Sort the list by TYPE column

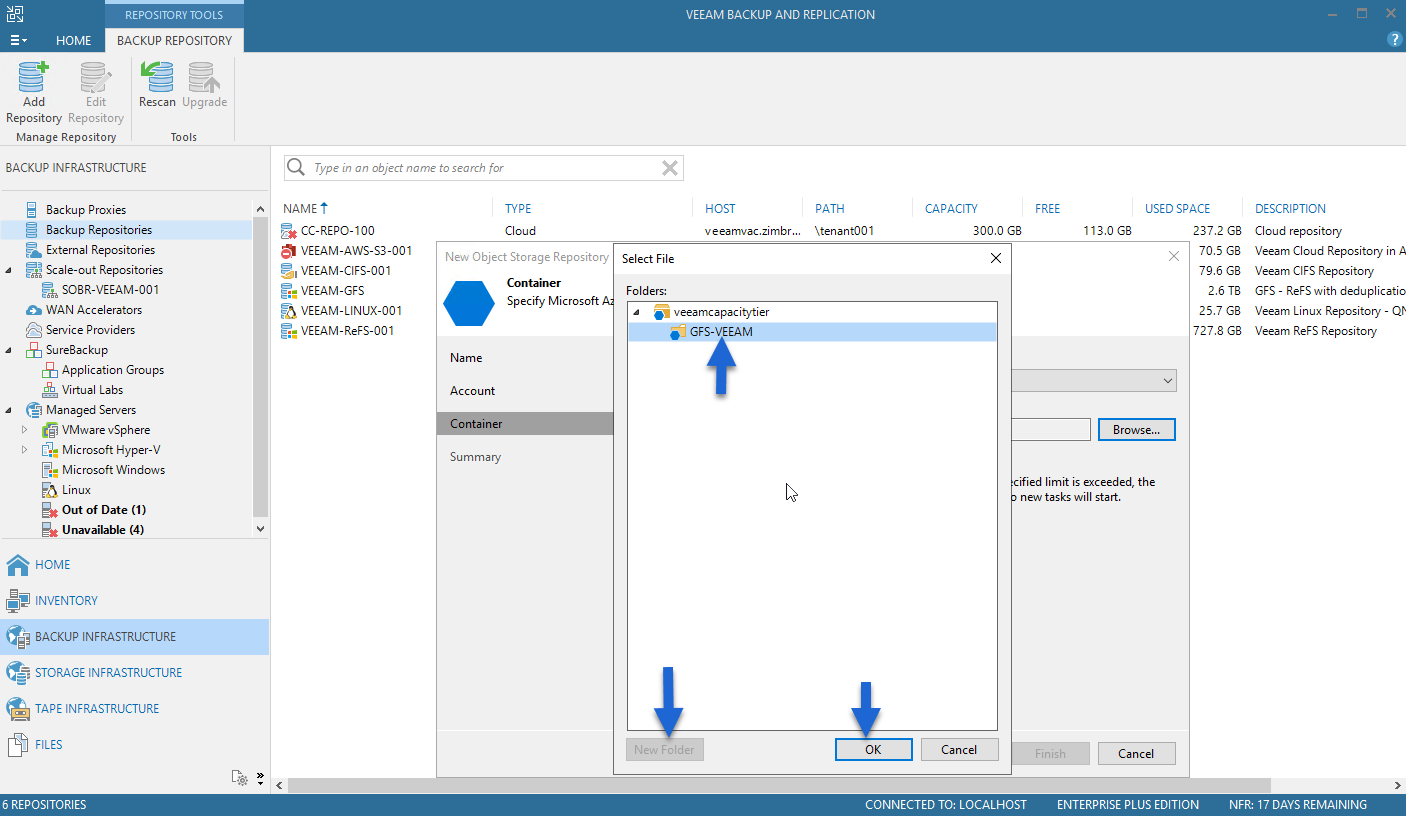coord(518,209)
